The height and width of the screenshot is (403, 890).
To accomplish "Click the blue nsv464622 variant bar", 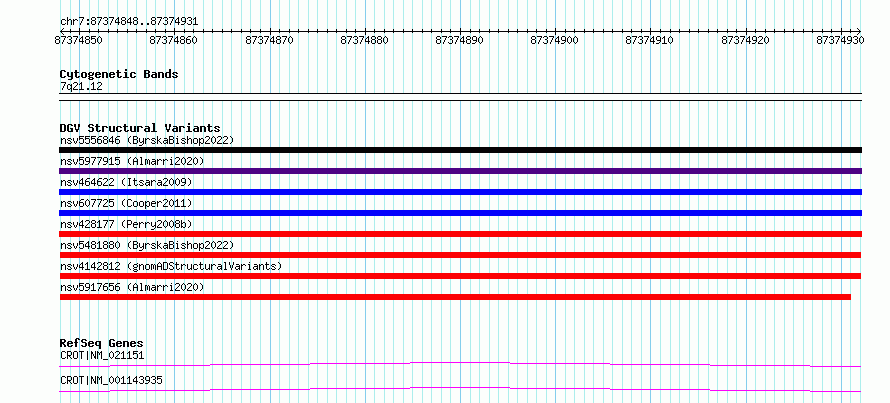I will point(460,192).
